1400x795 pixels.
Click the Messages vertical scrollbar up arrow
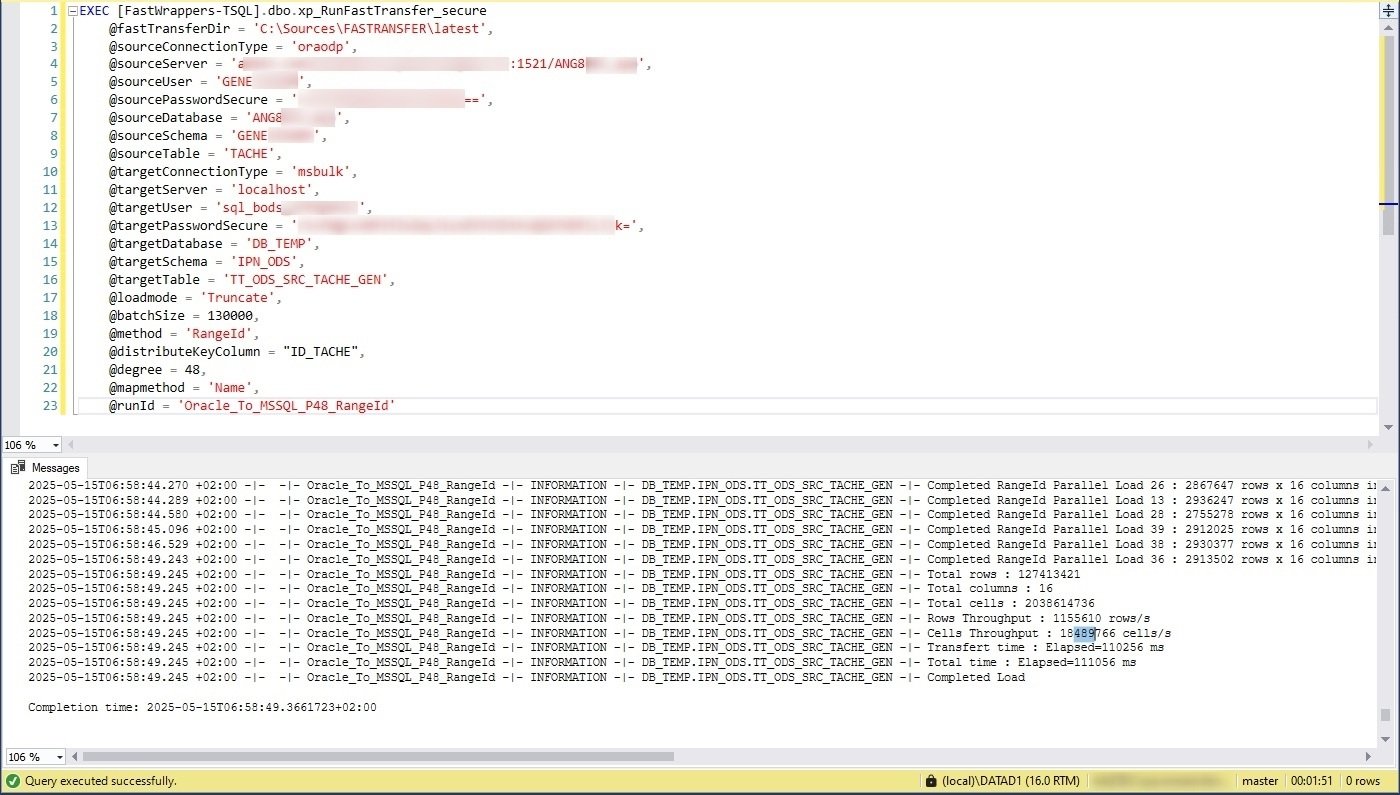click(x=1386, y=486)
